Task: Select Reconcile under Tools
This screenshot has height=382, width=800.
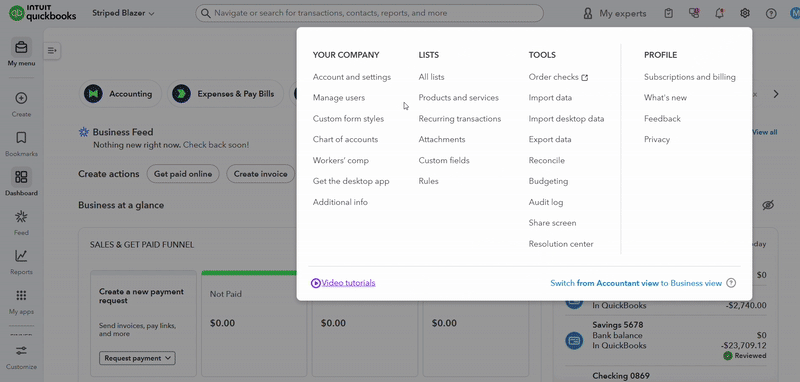Action: point(546,160)
